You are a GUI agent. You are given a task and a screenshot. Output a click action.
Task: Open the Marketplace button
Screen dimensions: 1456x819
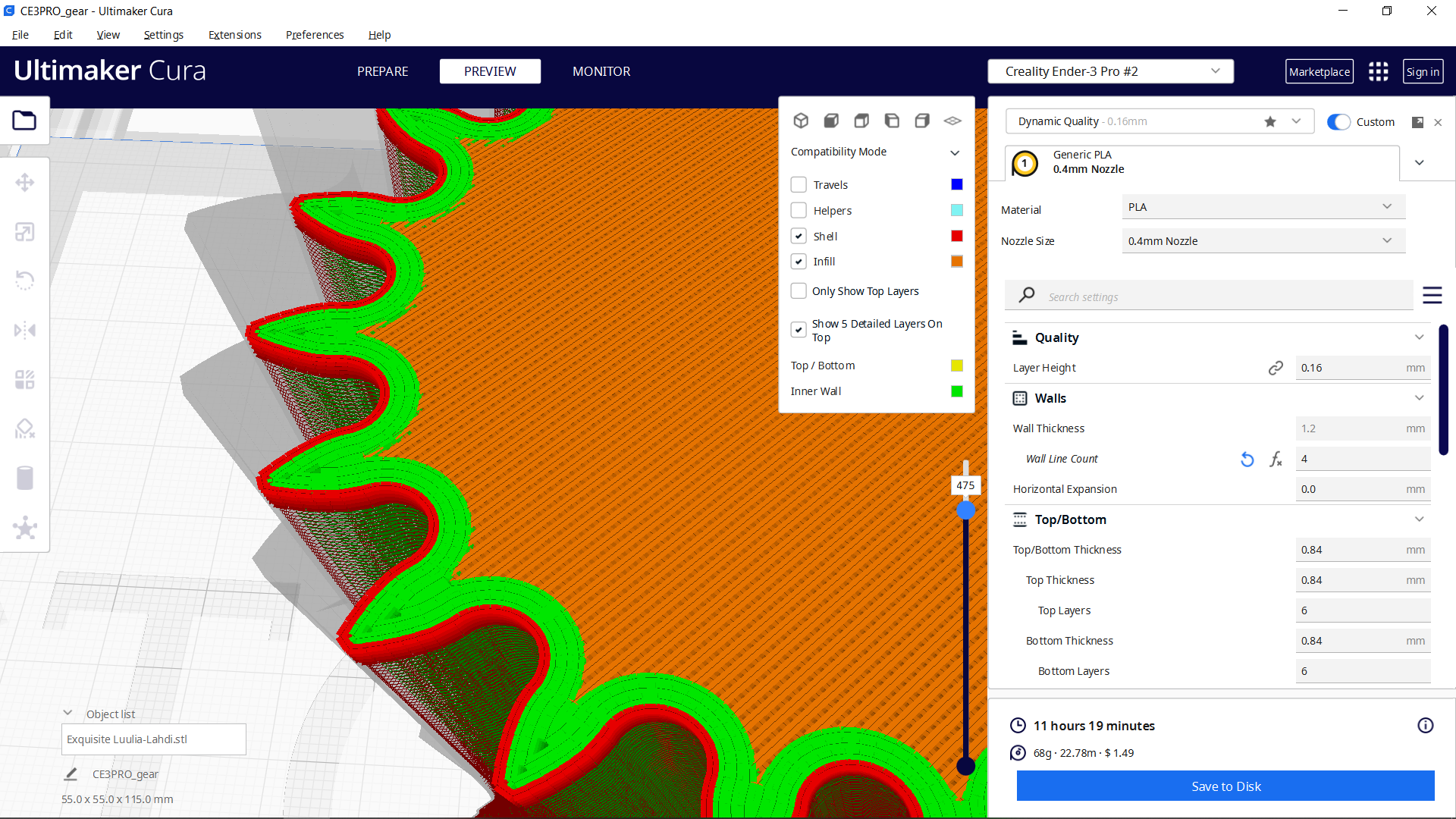(1319, 71)
